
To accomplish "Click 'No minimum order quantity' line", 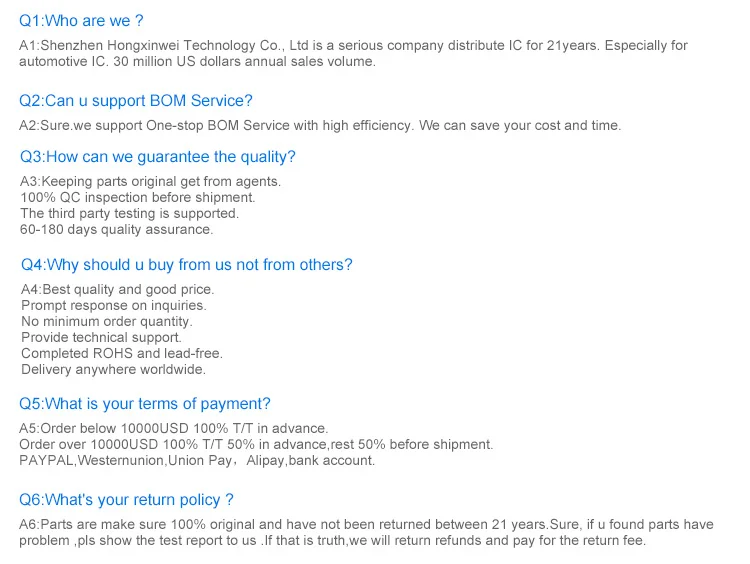I will coord(107,322).
